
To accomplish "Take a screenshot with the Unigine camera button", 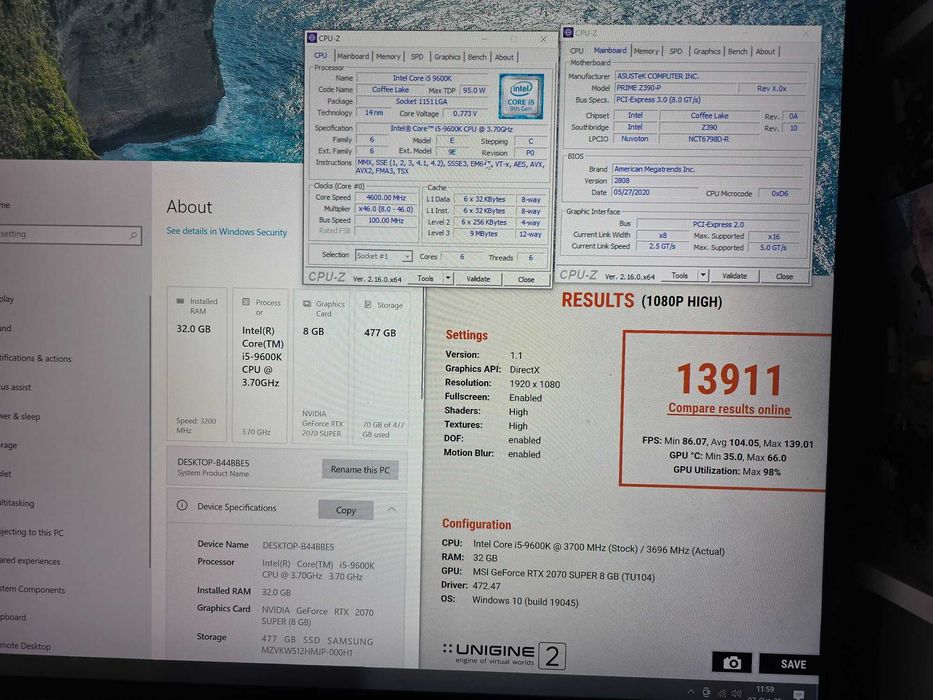I will (x=732, y=662).
